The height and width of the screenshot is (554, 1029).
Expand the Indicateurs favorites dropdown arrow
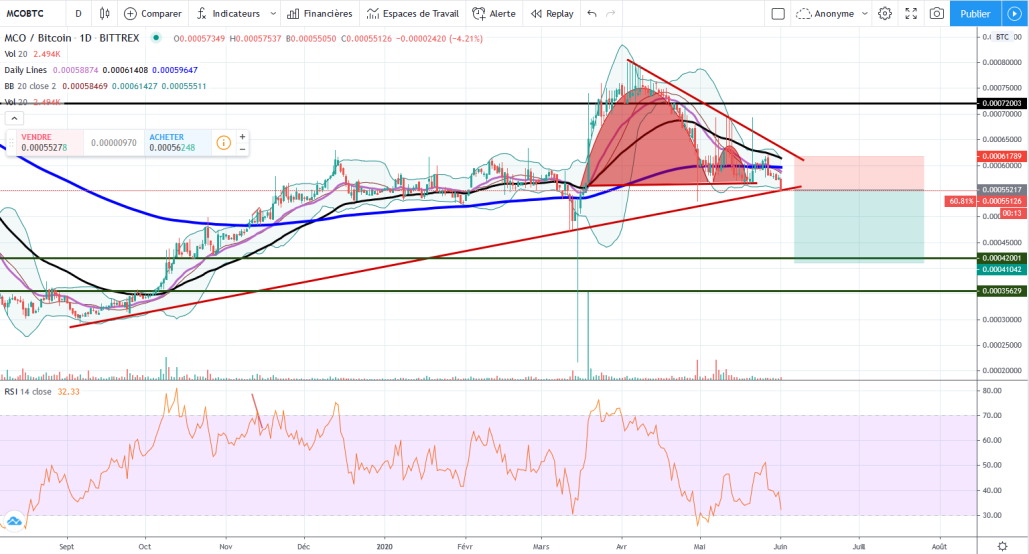coord(274,13)
